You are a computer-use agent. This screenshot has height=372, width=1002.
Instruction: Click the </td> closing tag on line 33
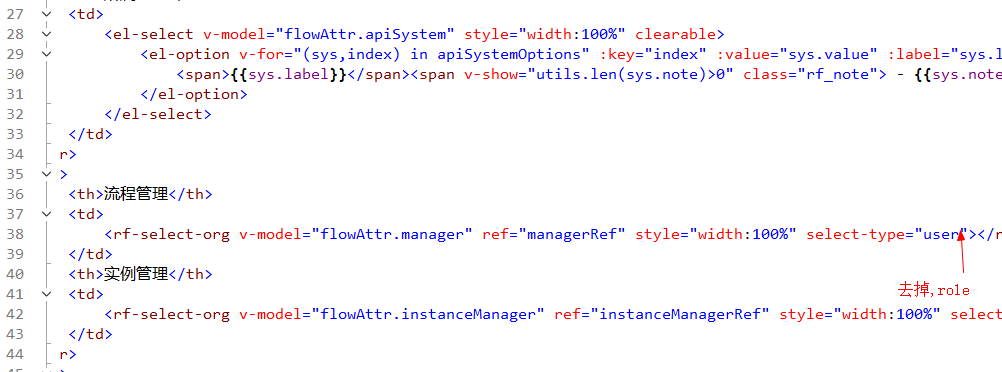pos(91,134)
